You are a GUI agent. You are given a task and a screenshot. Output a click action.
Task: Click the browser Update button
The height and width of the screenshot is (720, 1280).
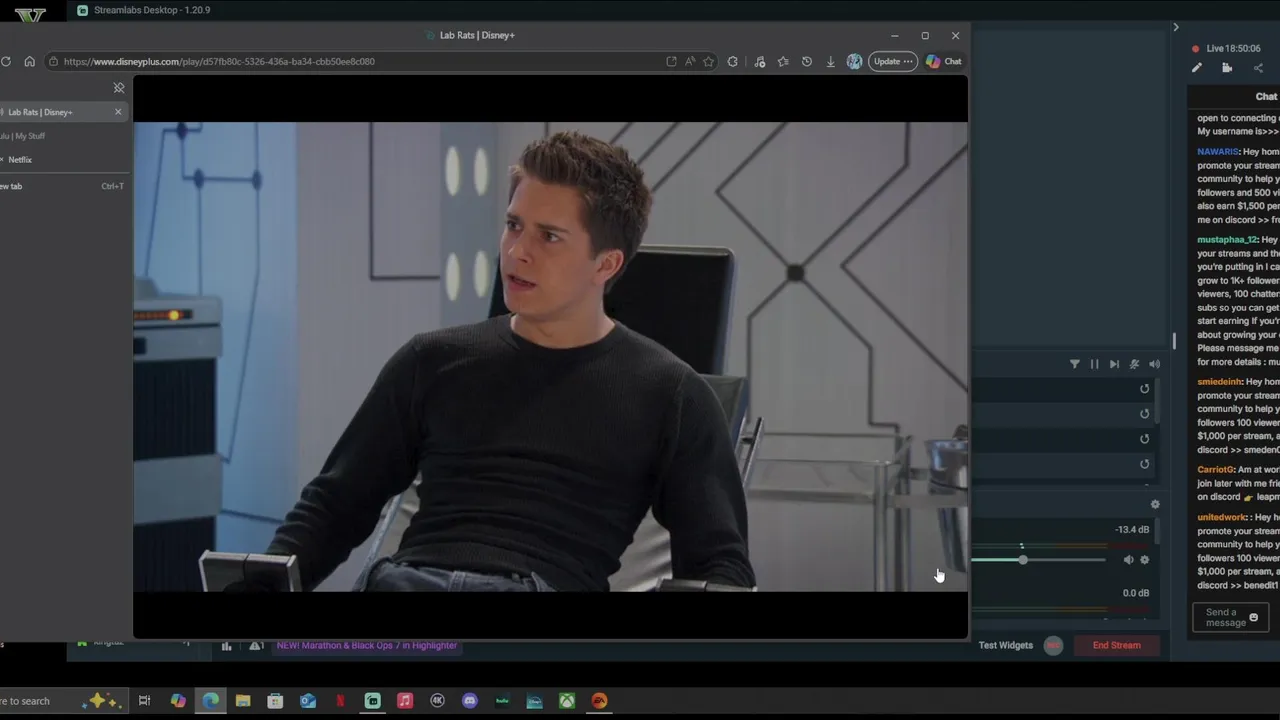point(892,61)
